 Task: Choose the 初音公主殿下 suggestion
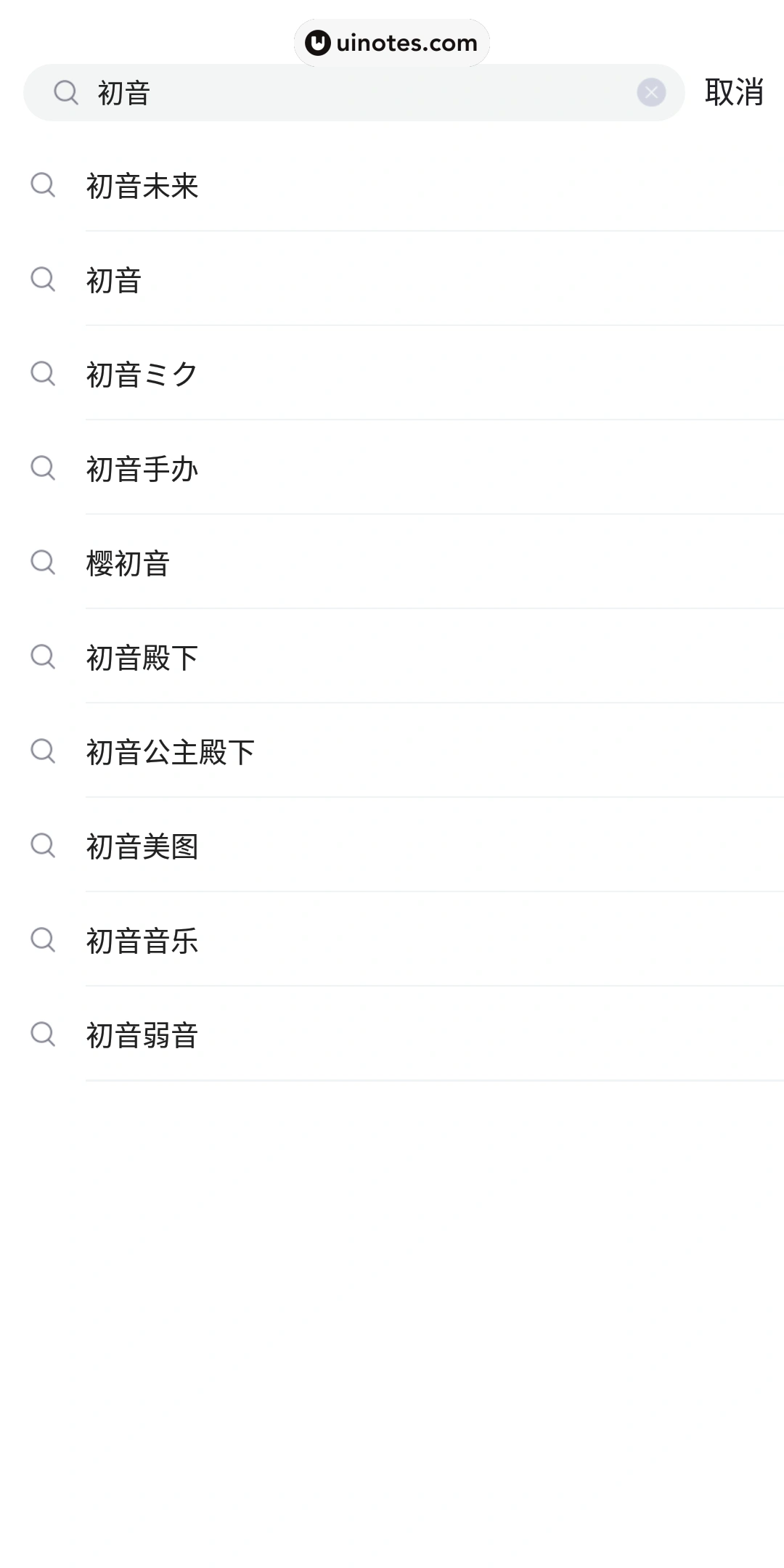coord(171,752)
